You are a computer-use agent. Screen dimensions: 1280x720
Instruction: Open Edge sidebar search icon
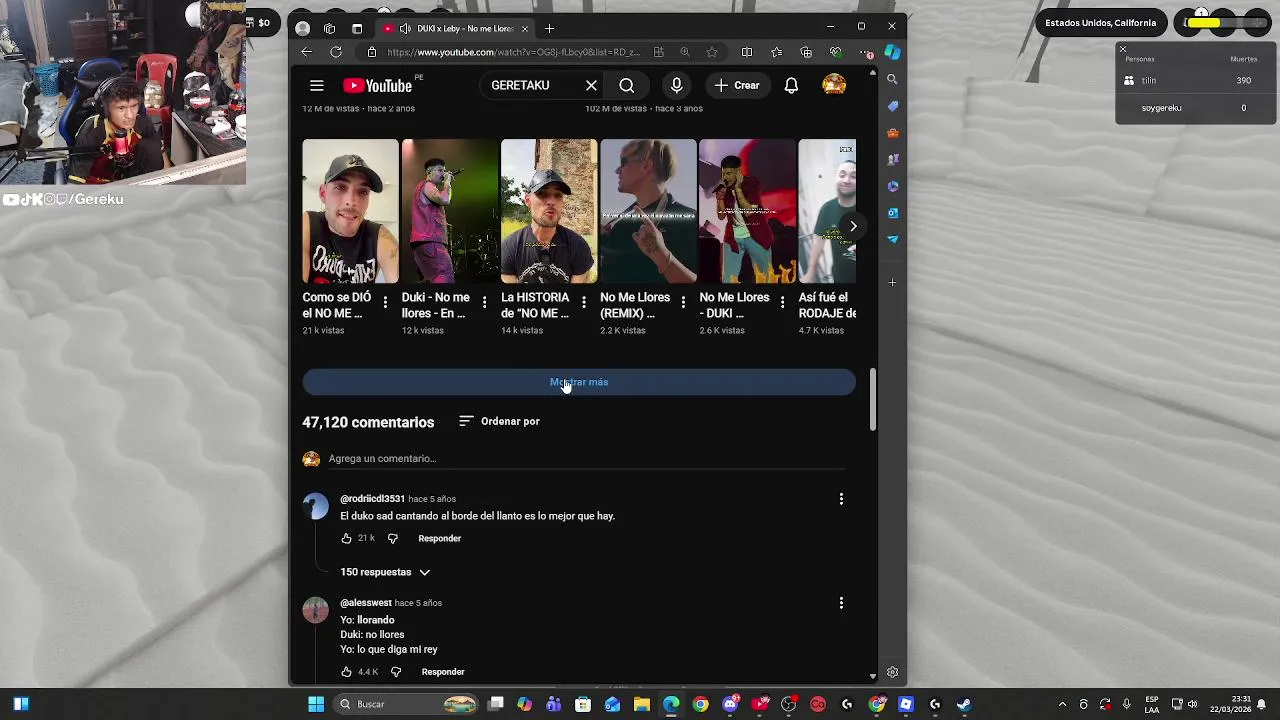coord(892,79)
